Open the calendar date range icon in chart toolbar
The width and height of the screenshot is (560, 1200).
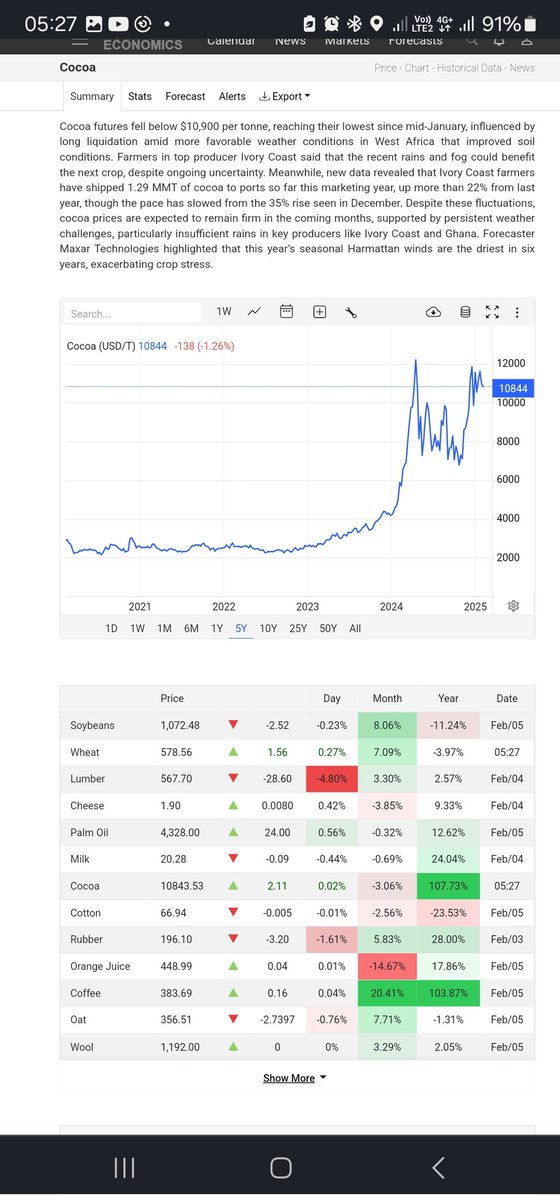[x=286, y=312]
